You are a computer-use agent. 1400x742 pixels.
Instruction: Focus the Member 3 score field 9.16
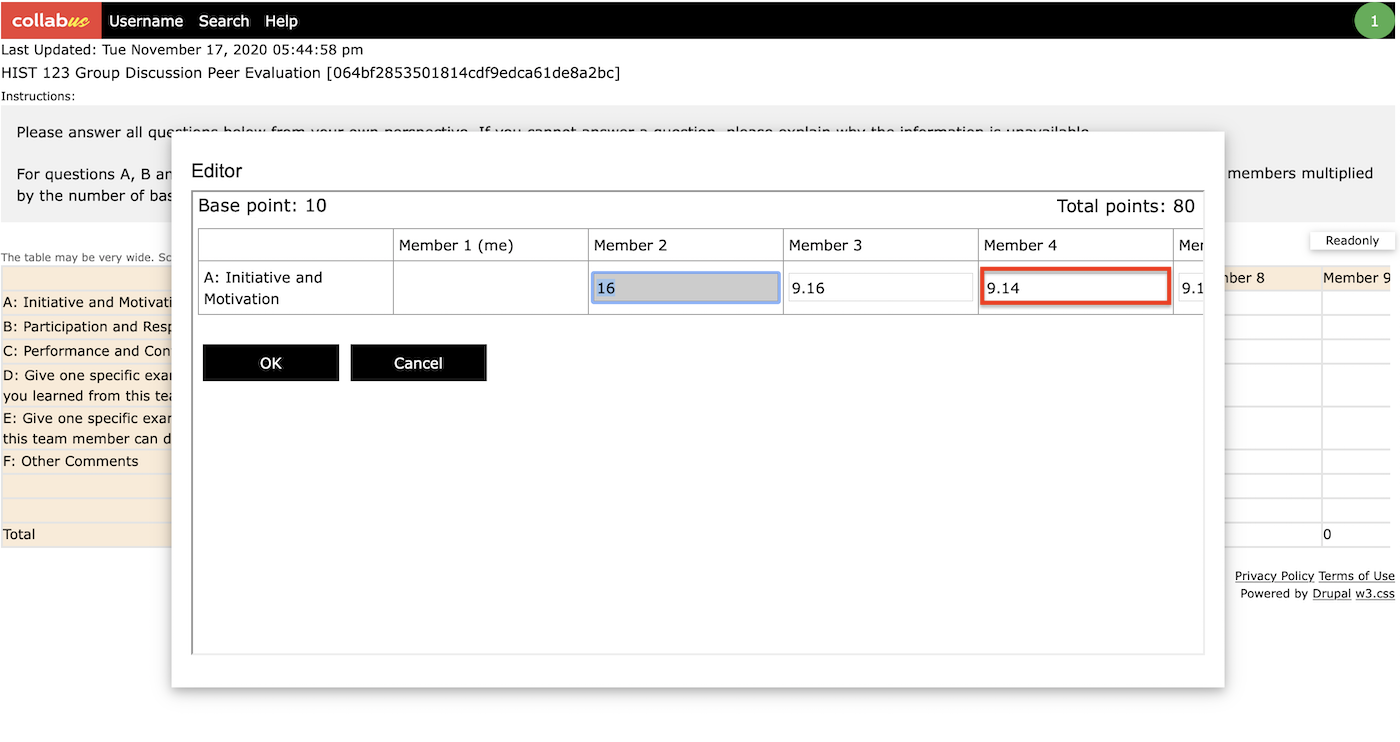coord(880,288)
